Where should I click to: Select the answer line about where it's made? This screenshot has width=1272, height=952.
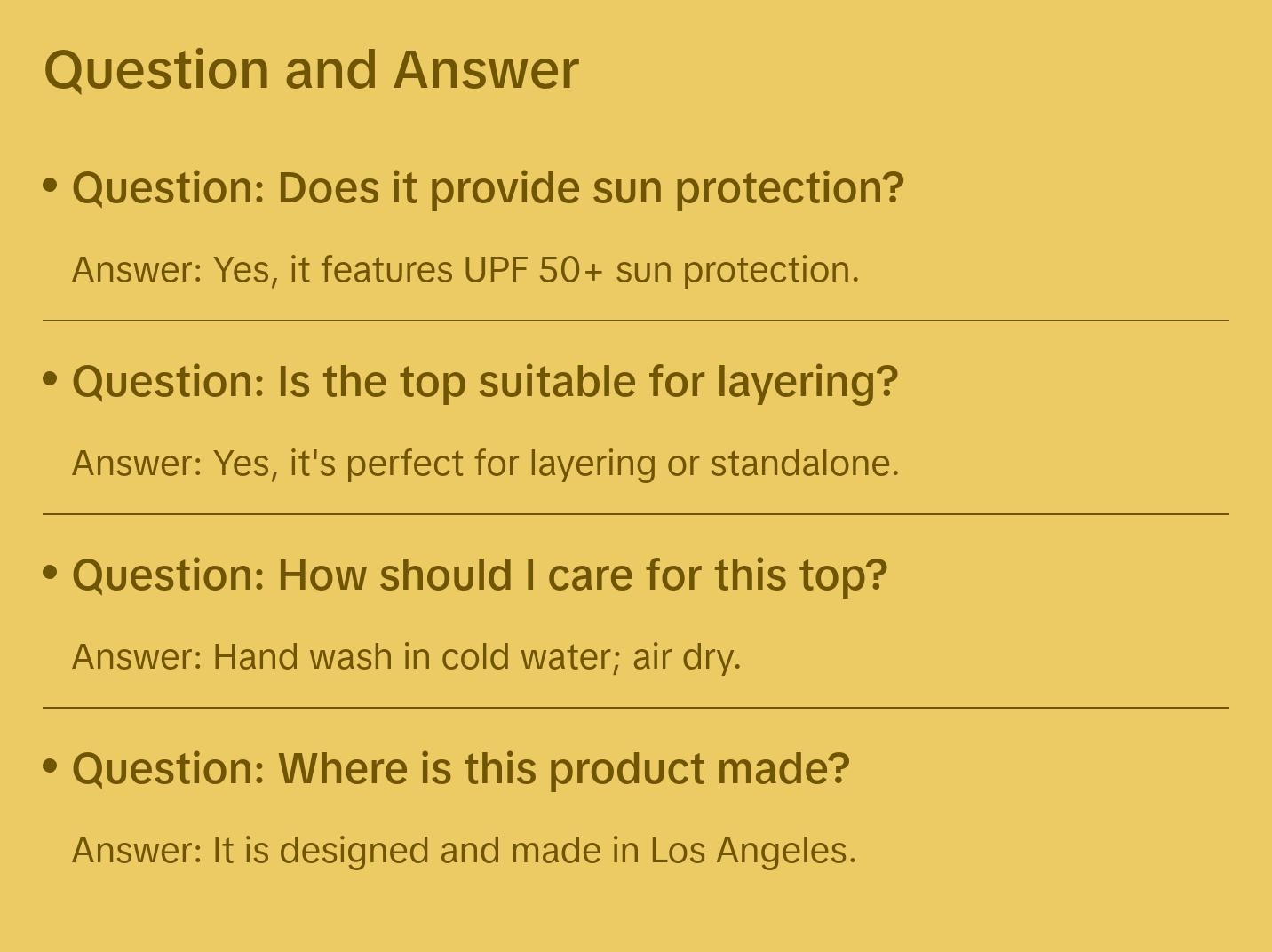click(x=464, y=851)
